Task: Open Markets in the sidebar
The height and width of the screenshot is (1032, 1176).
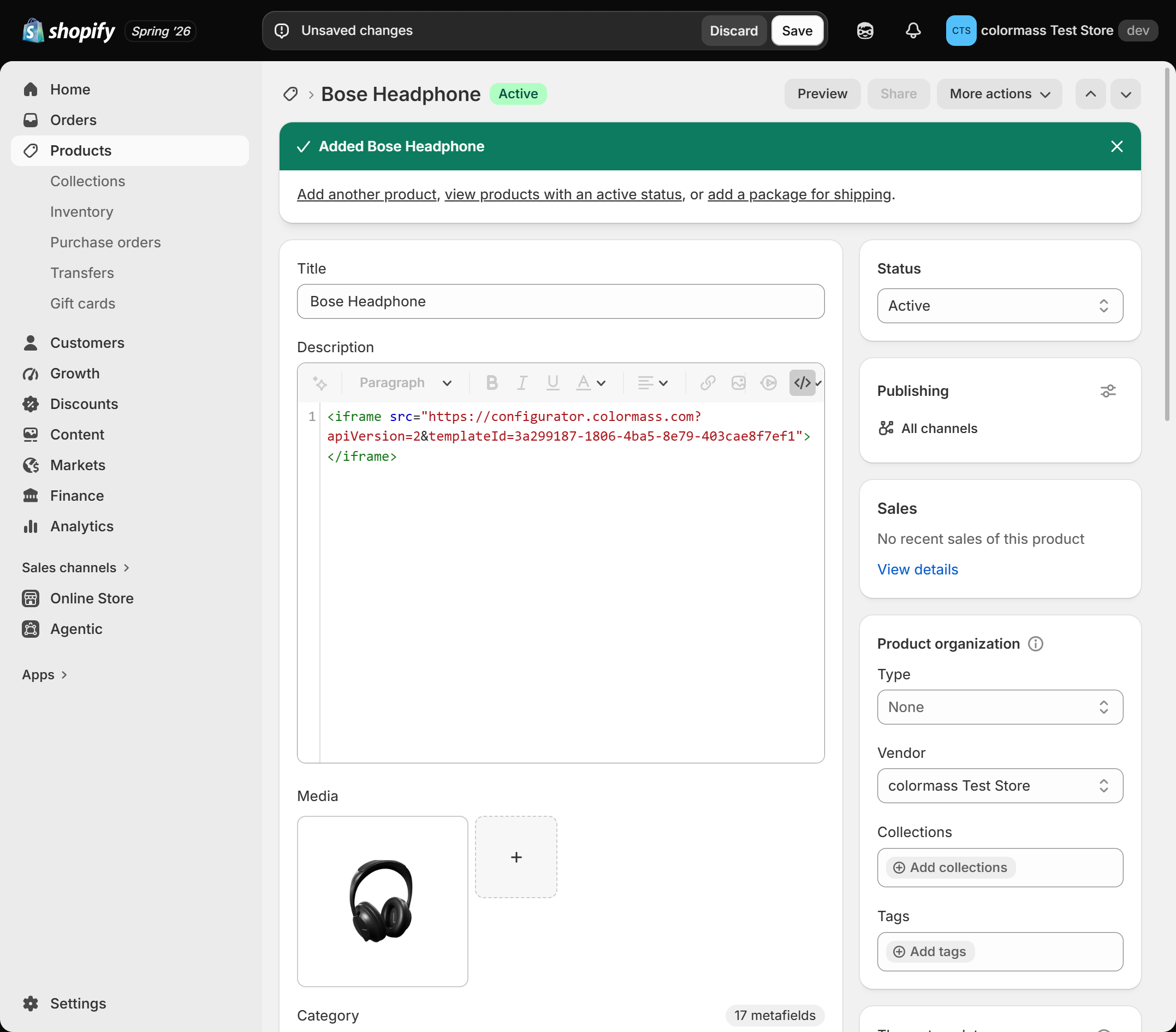Action: click(130, 465)
